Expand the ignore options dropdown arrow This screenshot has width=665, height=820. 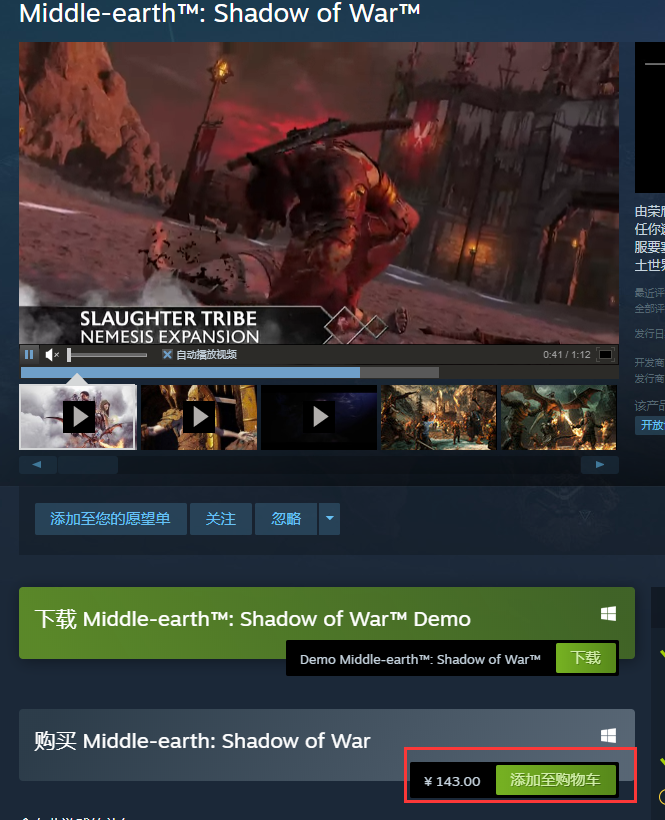click(329, 519)
